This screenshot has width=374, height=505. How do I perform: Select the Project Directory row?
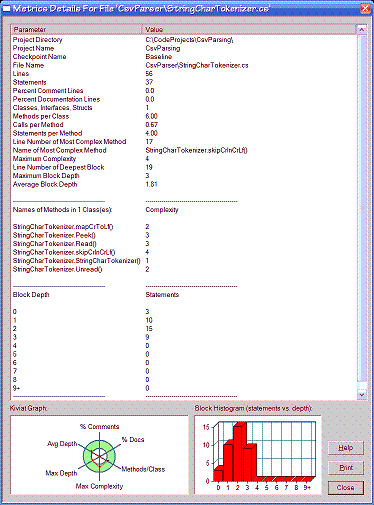(x=184, y=40)
